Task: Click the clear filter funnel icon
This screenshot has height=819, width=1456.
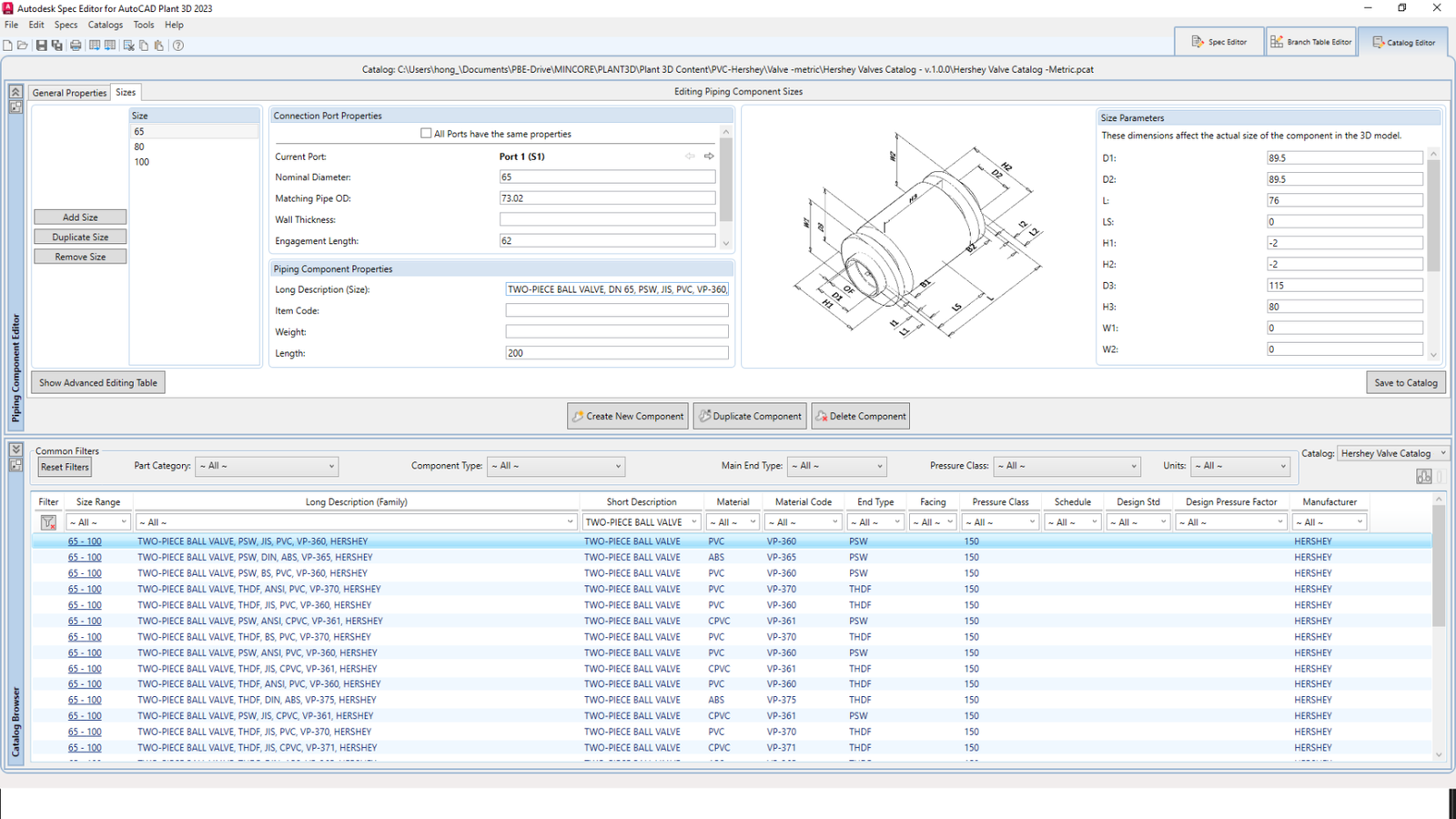Action: [x=48, y=522]
